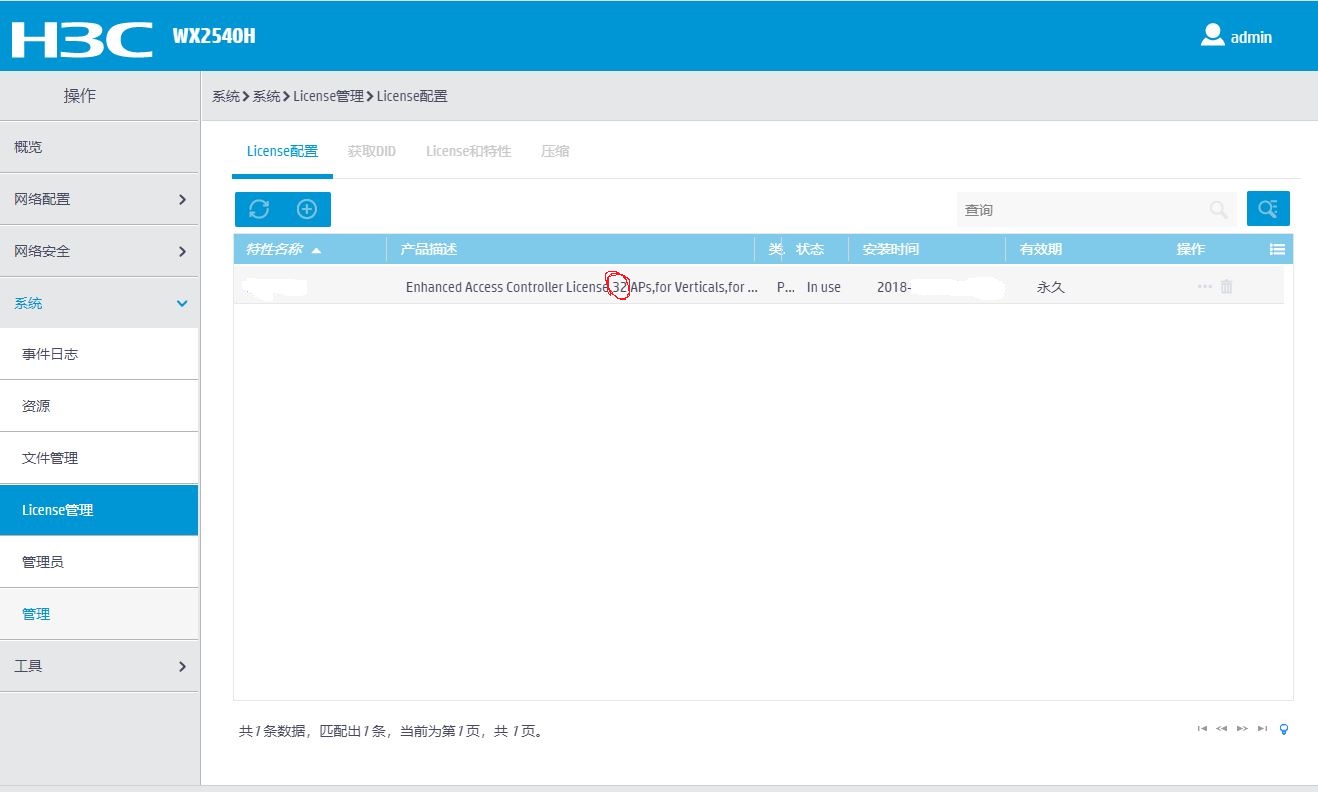Screen dimensions: 1318x792
Task: Add a new license with plus icon
Action: (x=307, y=209)
